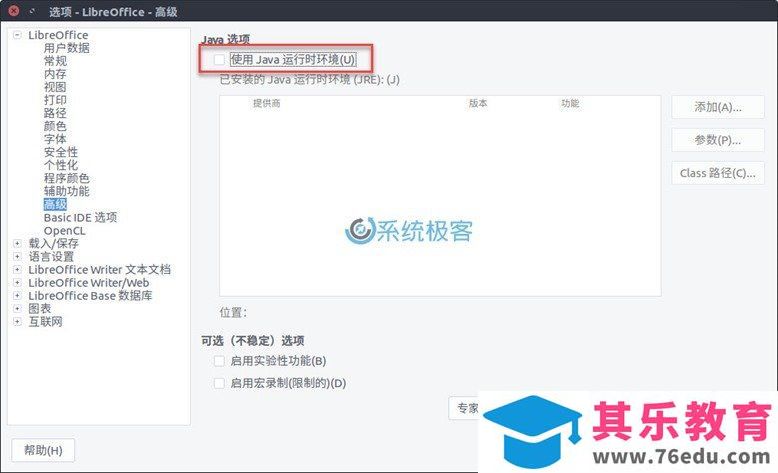The height and width of the screenshot is (473, 778).
Task: Expand the LibreOffice Writer 文本文档 node
Action: click(17, 270)
